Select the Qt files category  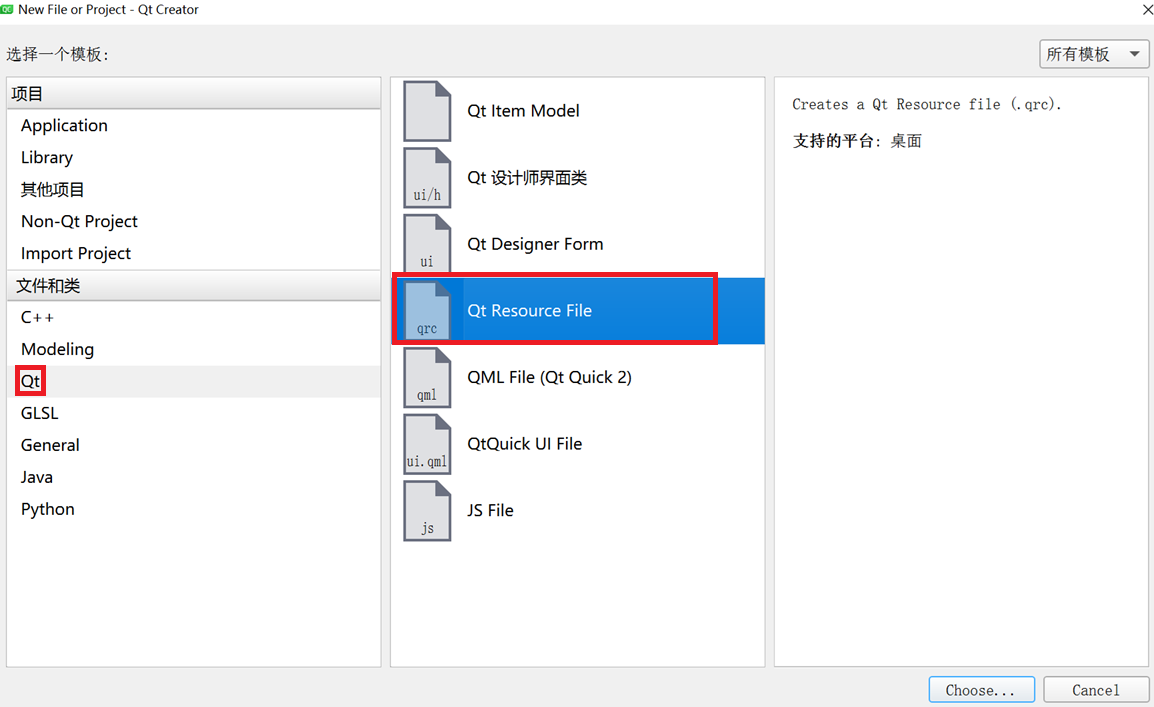point(194,382)
